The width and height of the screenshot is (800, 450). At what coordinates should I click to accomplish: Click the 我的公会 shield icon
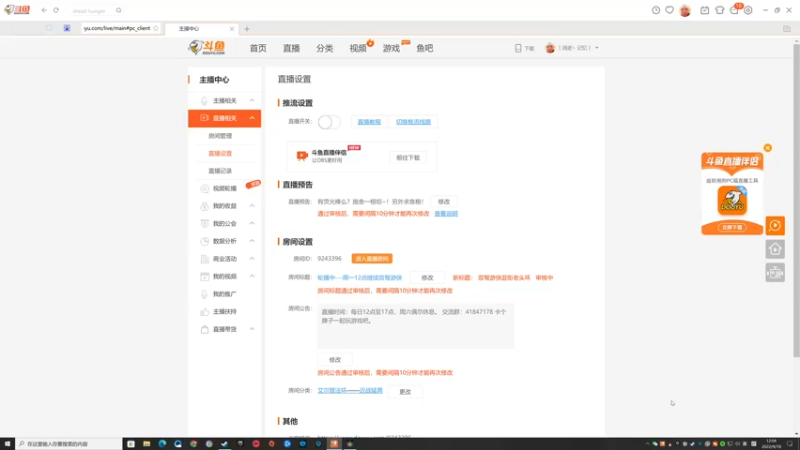pyautogui.click(x=204, y=223)
